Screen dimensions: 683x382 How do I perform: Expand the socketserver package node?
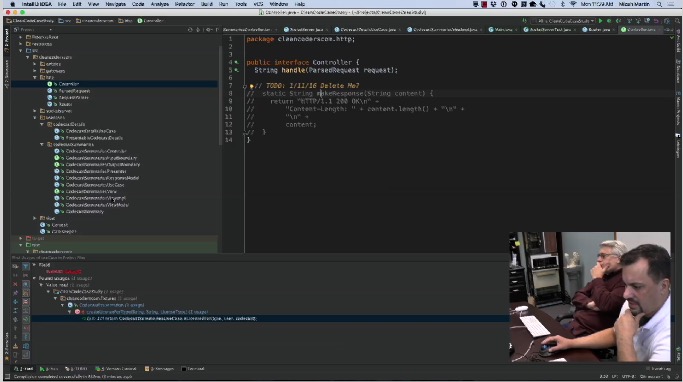coord(35,111)
